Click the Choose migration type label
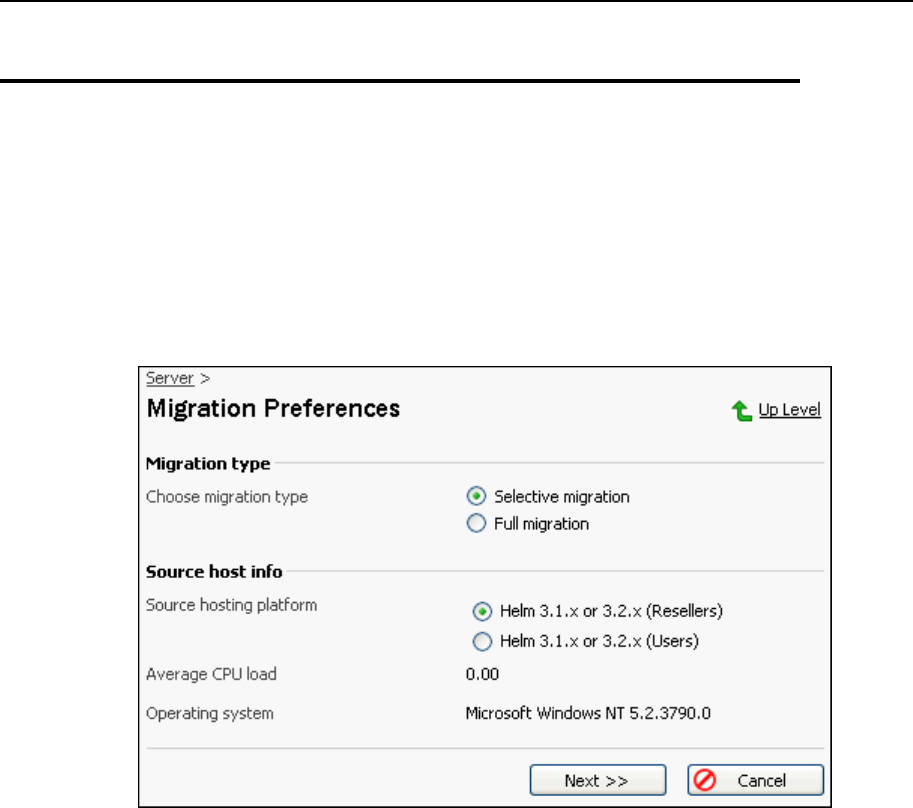 pyautogui.click(x=227, y=496)
